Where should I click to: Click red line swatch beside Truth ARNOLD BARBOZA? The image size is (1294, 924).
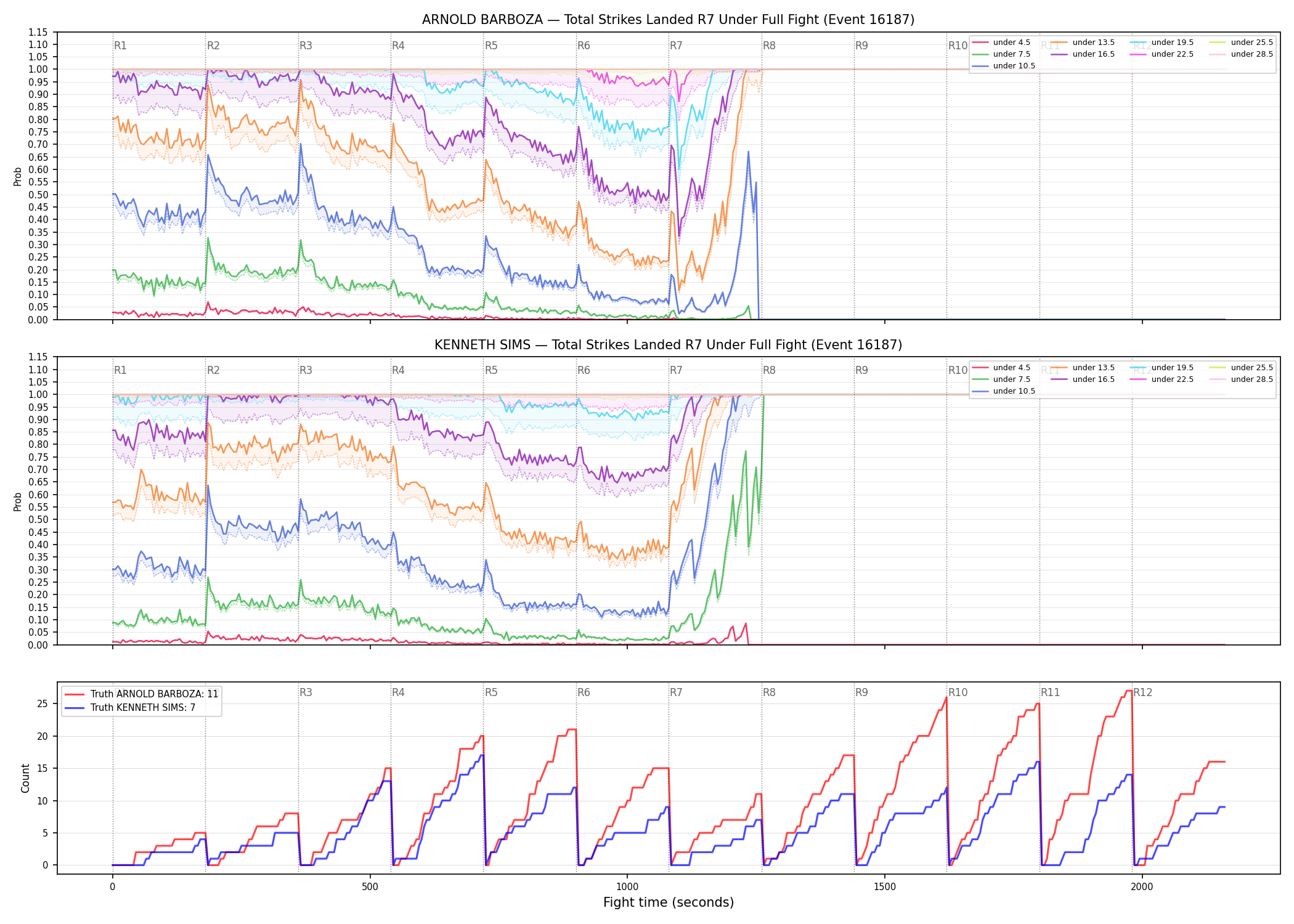[x=75, y=694]
